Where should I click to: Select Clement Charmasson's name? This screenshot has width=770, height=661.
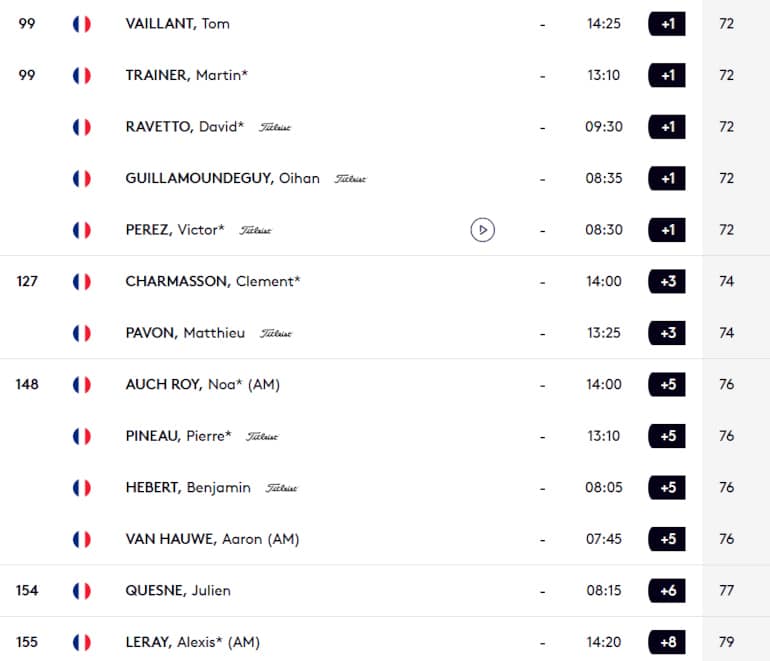(212, 282)
